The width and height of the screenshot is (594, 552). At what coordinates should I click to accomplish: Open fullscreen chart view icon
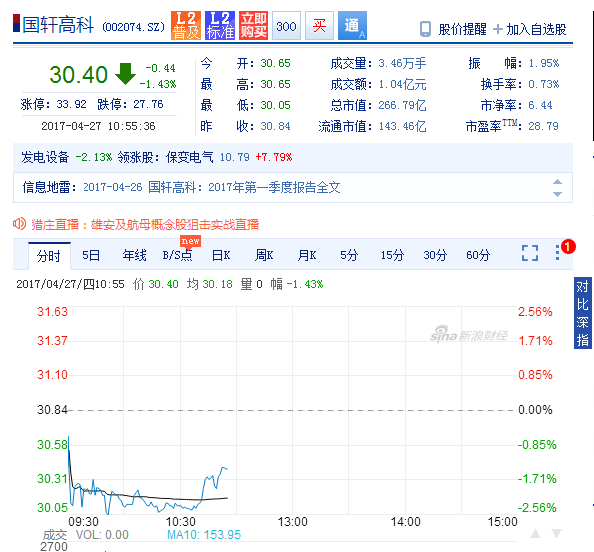pyautogui.click(x=530, y=253)
